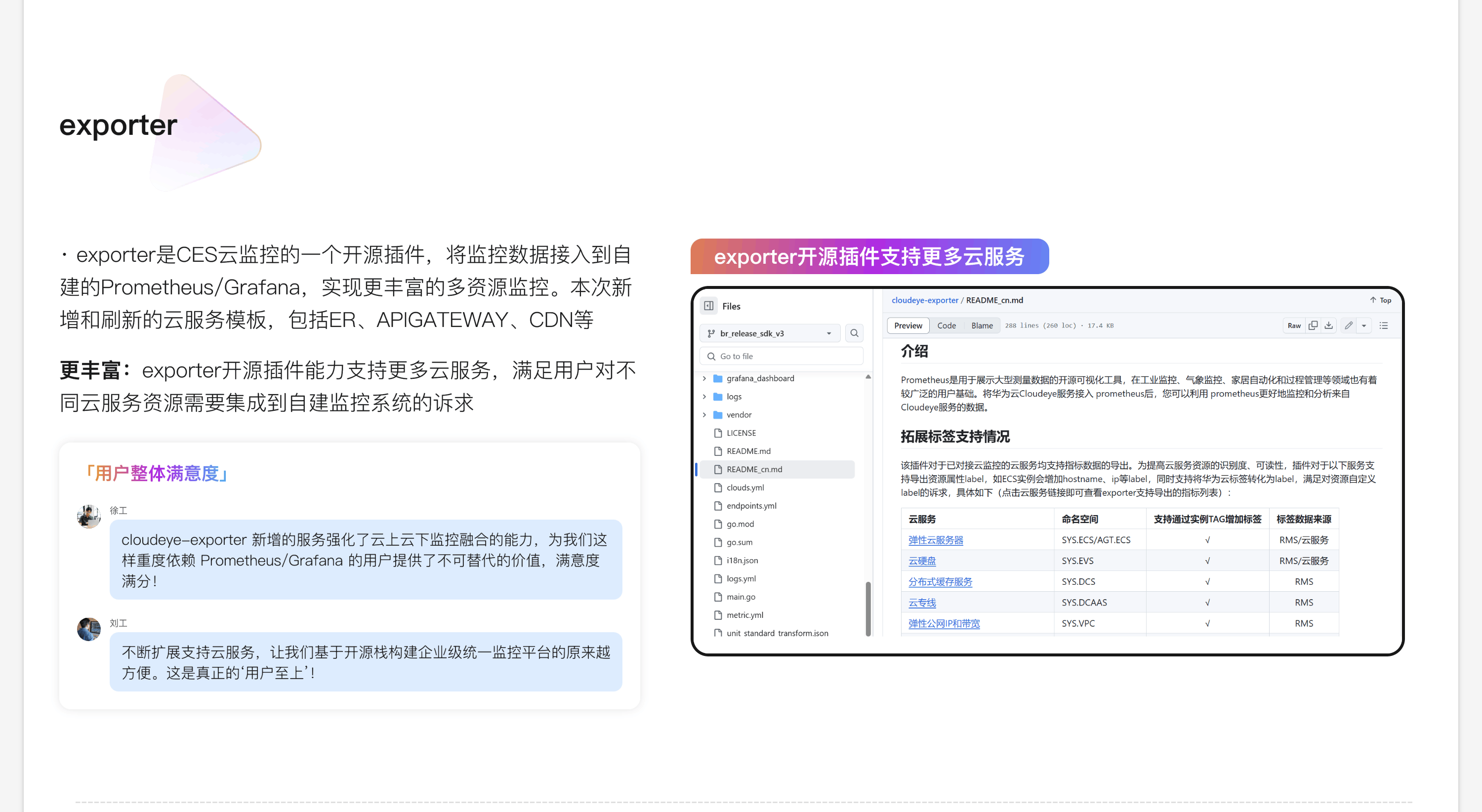This screenshot has width=1482, height=812.
Task: Expand the logs folder chevron
Action: coord(704,397)
